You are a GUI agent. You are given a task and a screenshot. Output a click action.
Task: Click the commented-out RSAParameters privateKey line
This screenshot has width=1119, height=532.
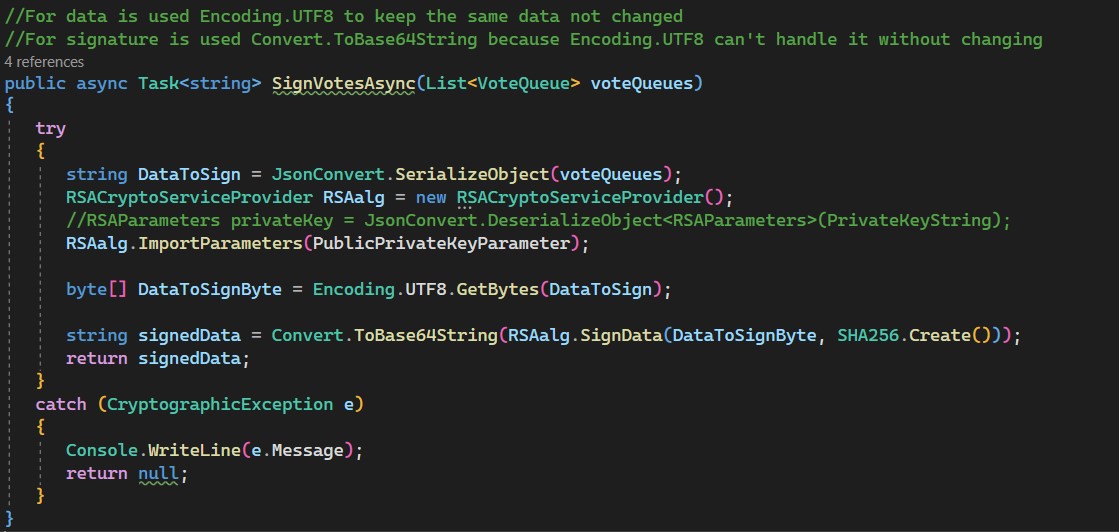click(538, 219)
